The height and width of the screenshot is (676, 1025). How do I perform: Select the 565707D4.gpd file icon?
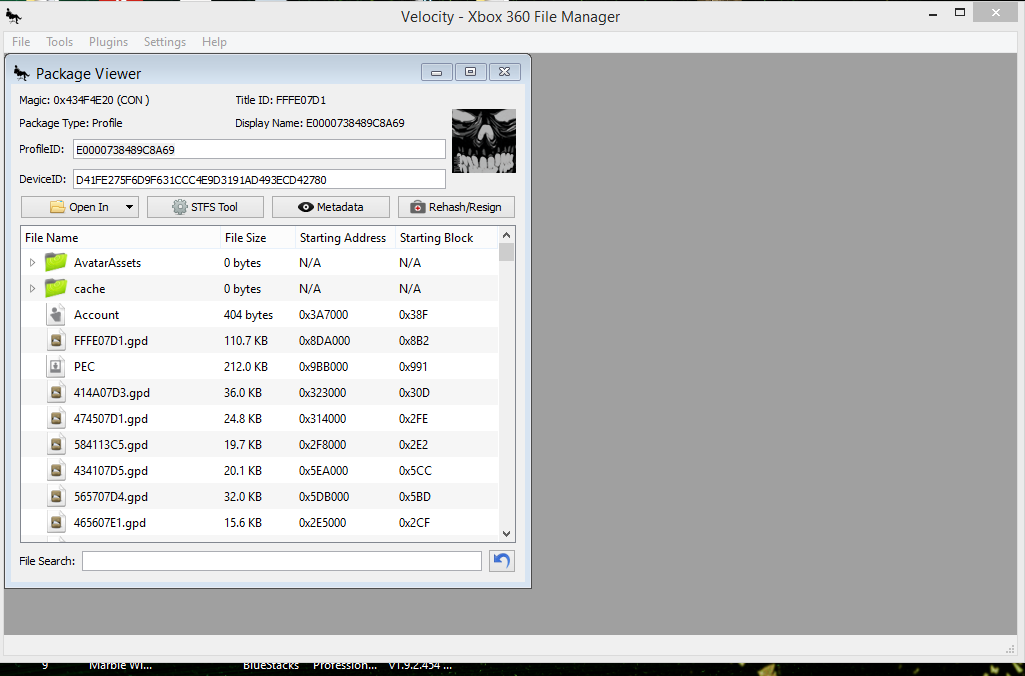(56, 497)
